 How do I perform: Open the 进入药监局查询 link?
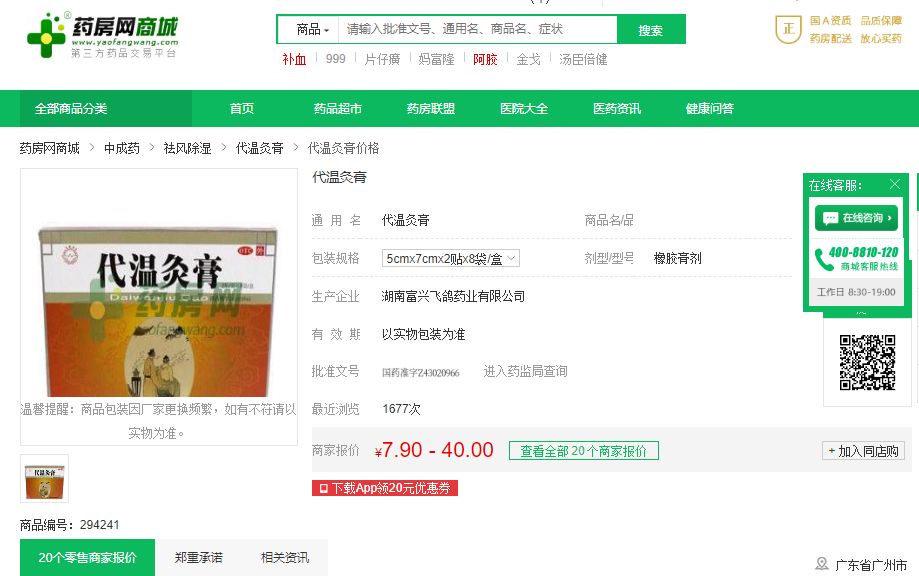pyautogui.click(x=525, y=371)
